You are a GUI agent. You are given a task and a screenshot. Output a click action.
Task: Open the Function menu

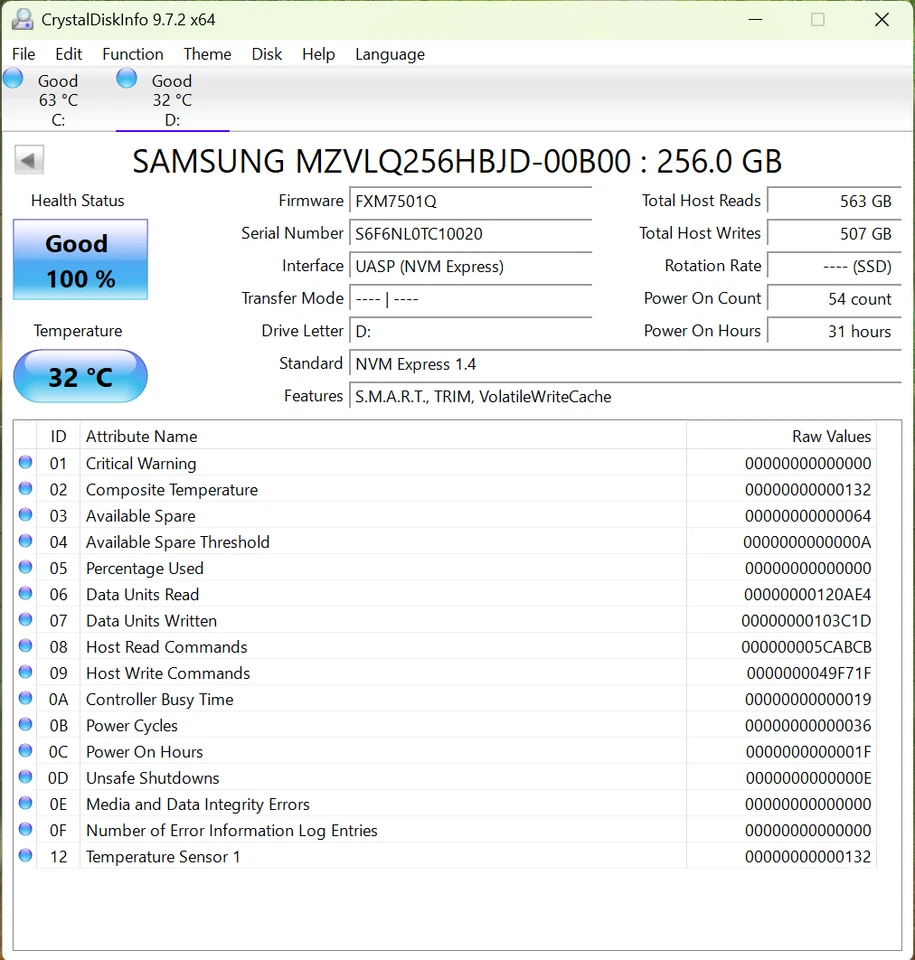[x=132, y=54]
